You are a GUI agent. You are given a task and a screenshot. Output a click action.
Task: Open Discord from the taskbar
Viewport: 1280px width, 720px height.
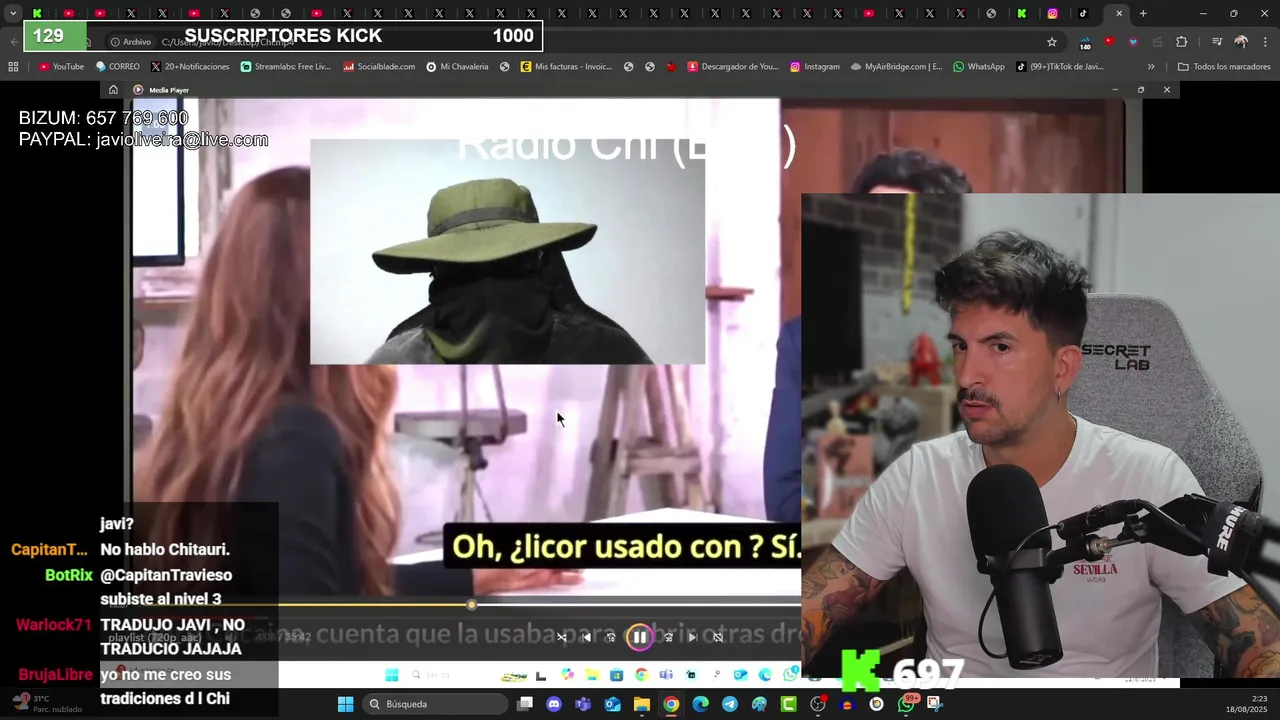pos(554,704)
